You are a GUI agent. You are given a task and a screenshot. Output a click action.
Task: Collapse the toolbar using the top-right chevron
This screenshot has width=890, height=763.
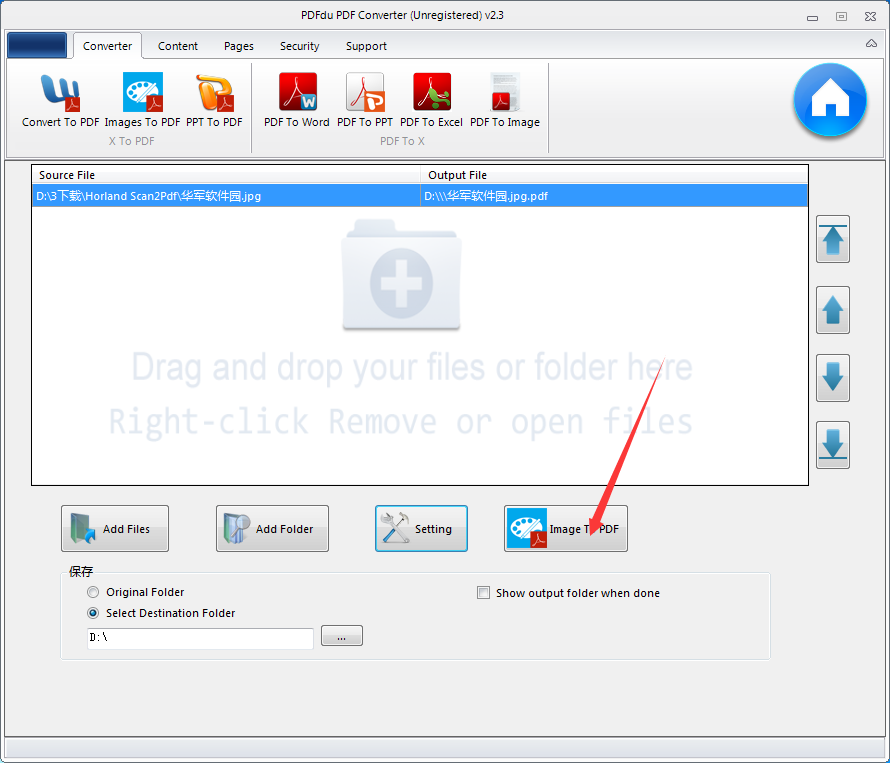870,44
